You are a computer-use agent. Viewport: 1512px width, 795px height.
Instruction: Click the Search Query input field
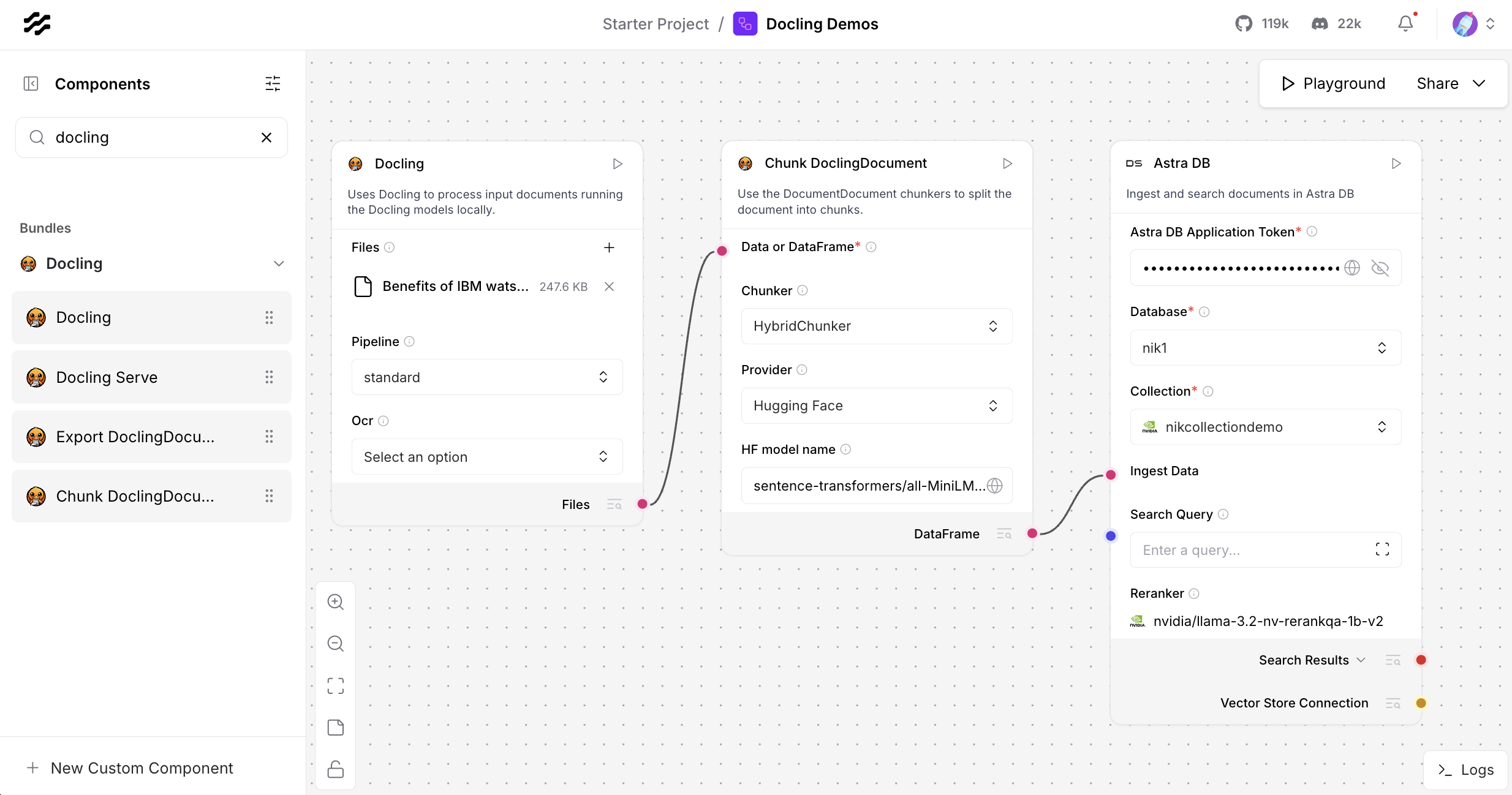click(x=1265, y=550)
